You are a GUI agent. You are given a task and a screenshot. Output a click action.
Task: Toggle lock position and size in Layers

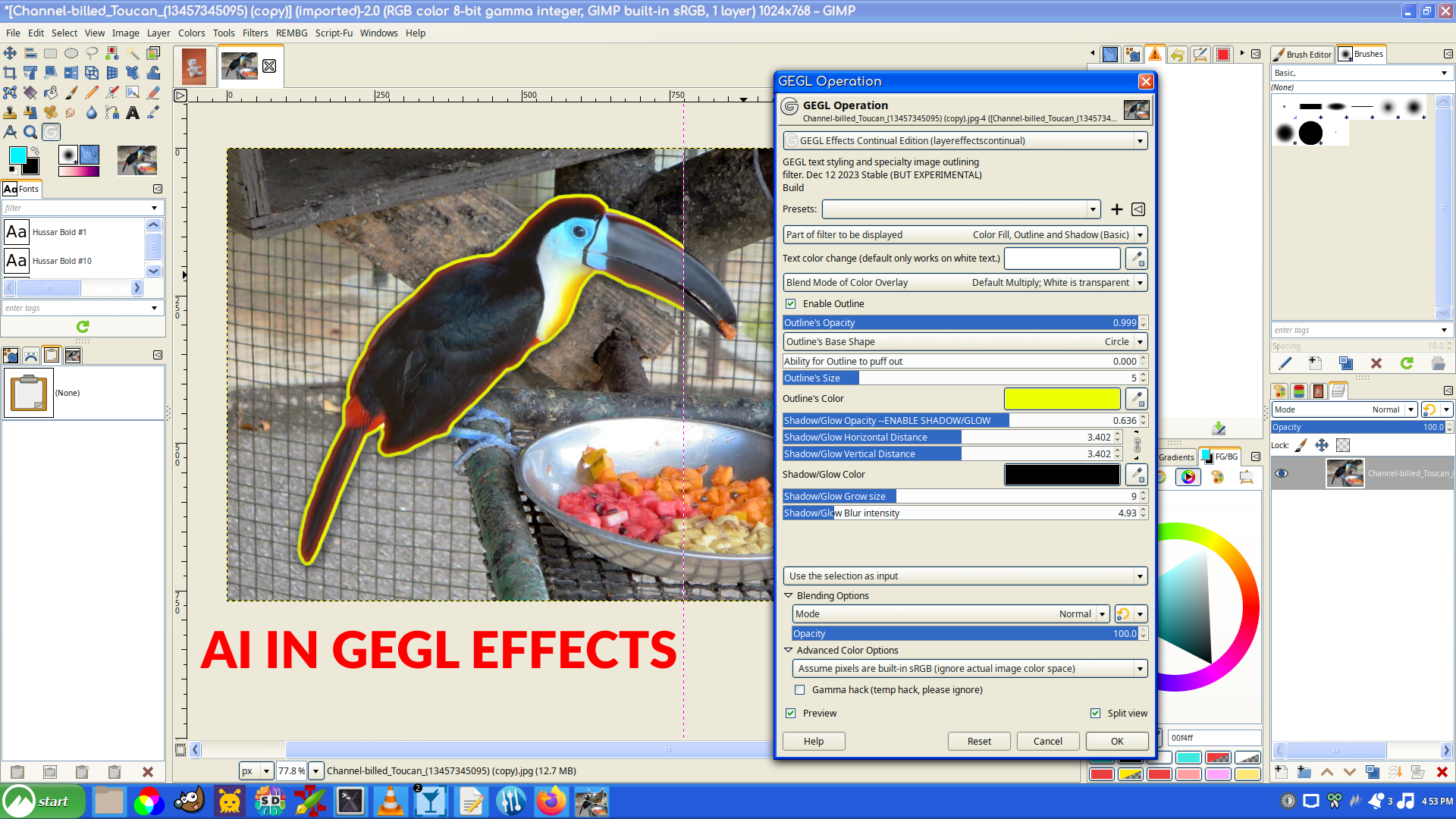pyautogui.click(x=1322, y=445)
